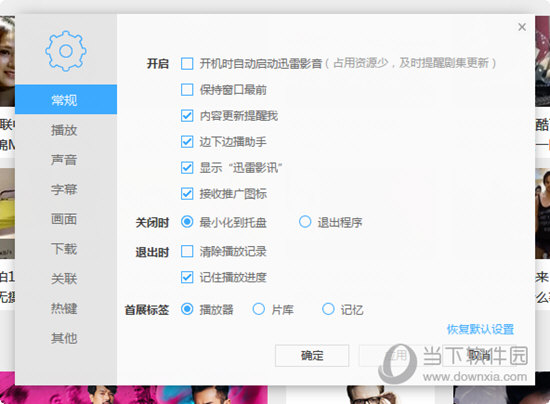Confirm with the 确定 button

tap(312, 356)
